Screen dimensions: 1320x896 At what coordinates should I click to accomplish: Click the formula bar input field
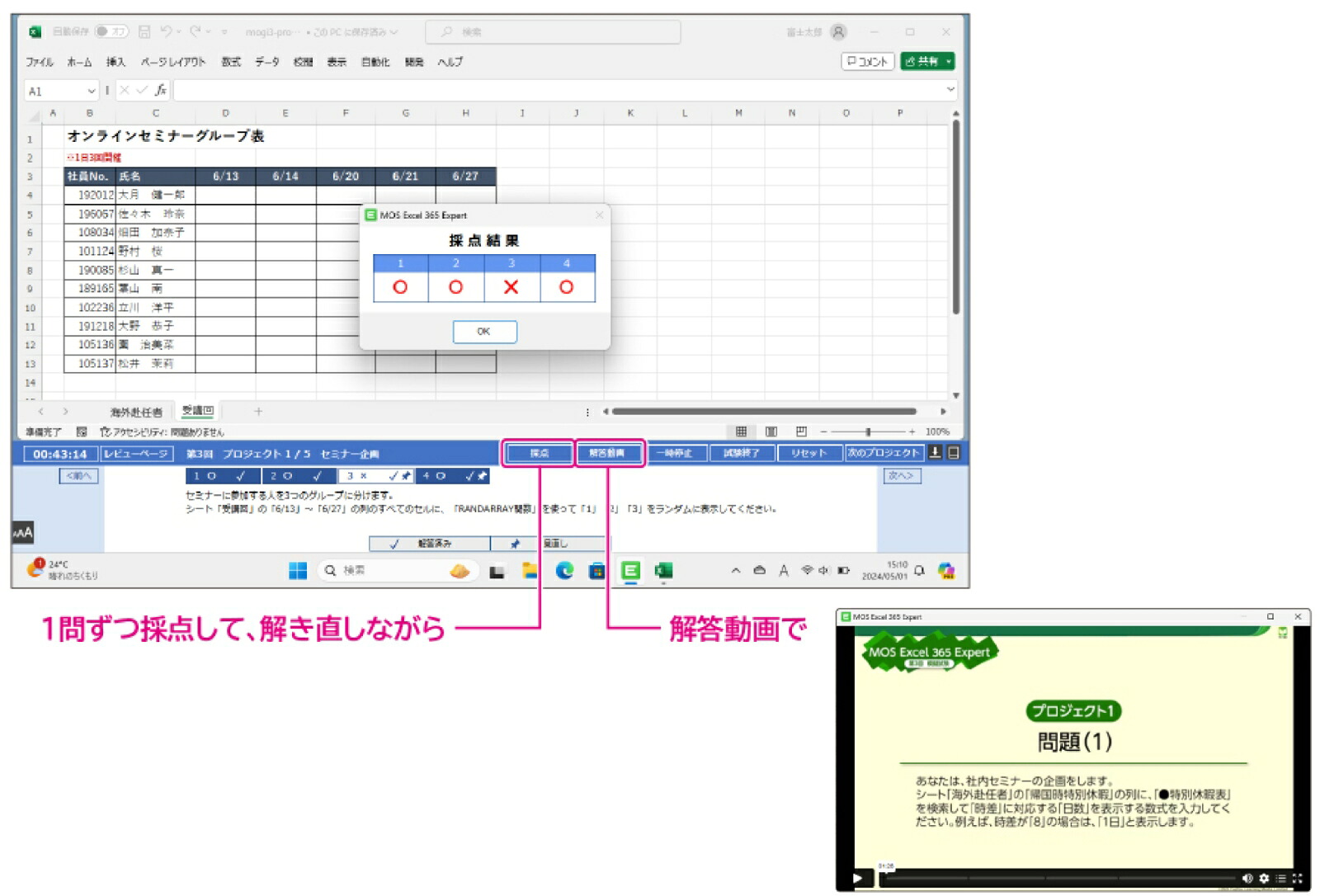[x=565, y=90]
